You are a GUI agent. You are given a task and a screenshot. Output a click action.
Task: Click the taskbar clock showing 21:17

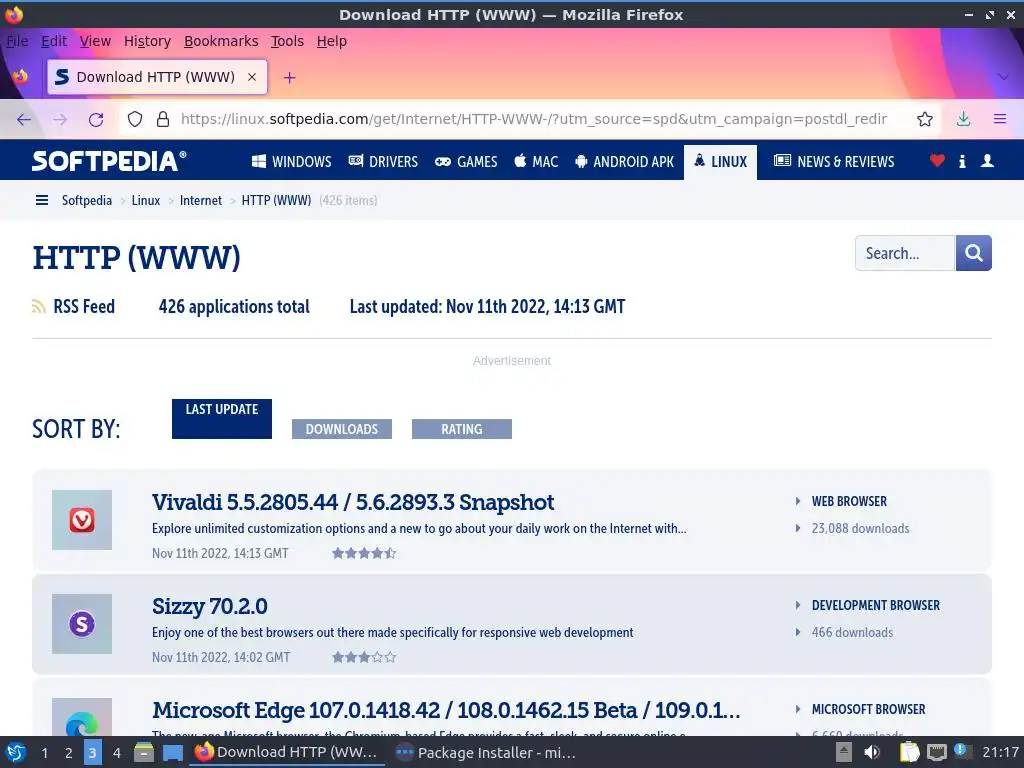1000,752
